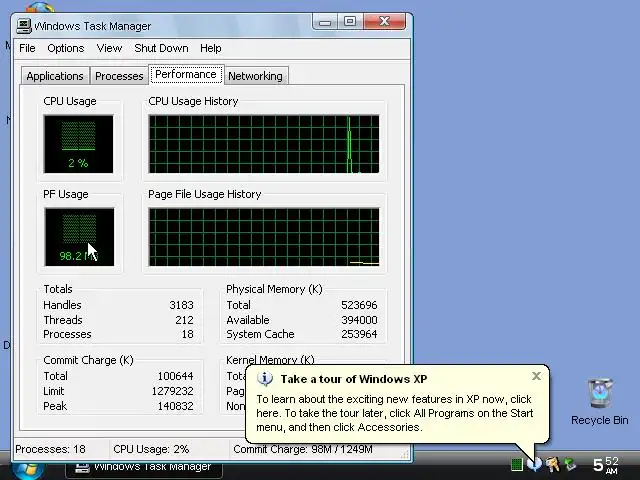Open the Options menu
The width and height of the screenshot is (640, 480).
(x=66, y=48)
